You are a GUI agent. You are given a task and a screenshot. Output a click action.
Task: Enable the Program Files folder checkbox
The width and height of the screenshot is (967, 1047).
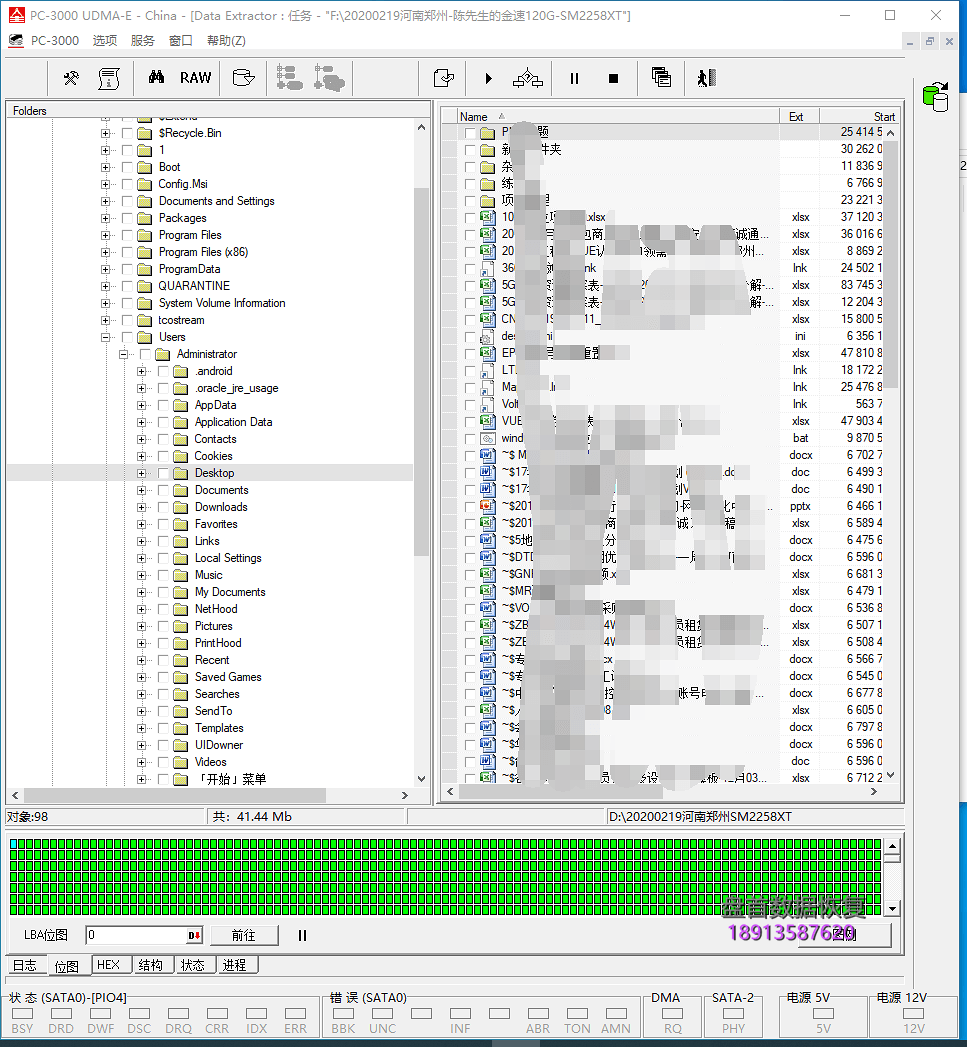pos(127,235)
